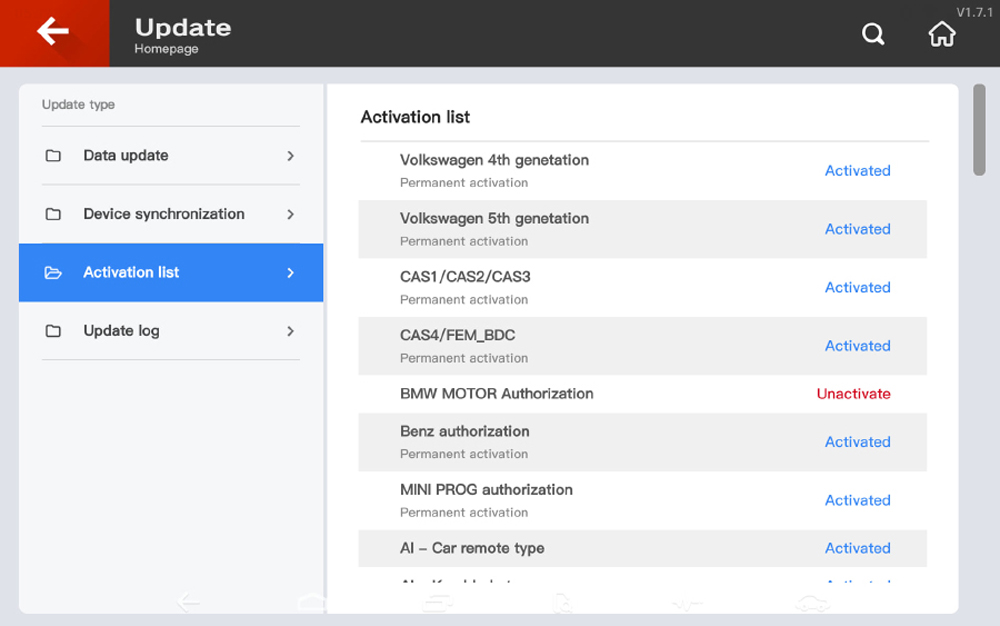The width and height of the screenshot is (1000, 626).
Task: Select the BMW MOTOR Authorization entry
Action: click(x=642, y=394)
